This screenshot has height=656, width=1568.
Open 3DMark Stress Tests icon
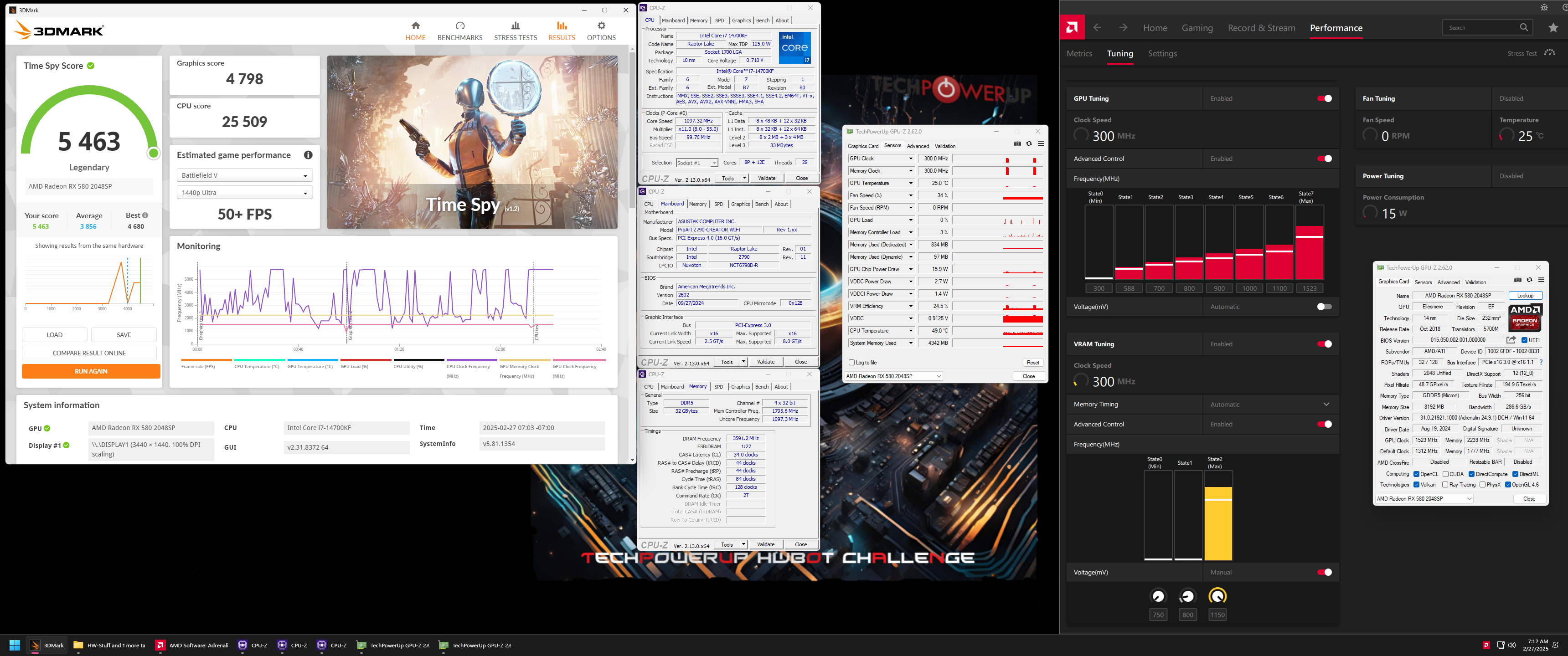pos(516,26)
